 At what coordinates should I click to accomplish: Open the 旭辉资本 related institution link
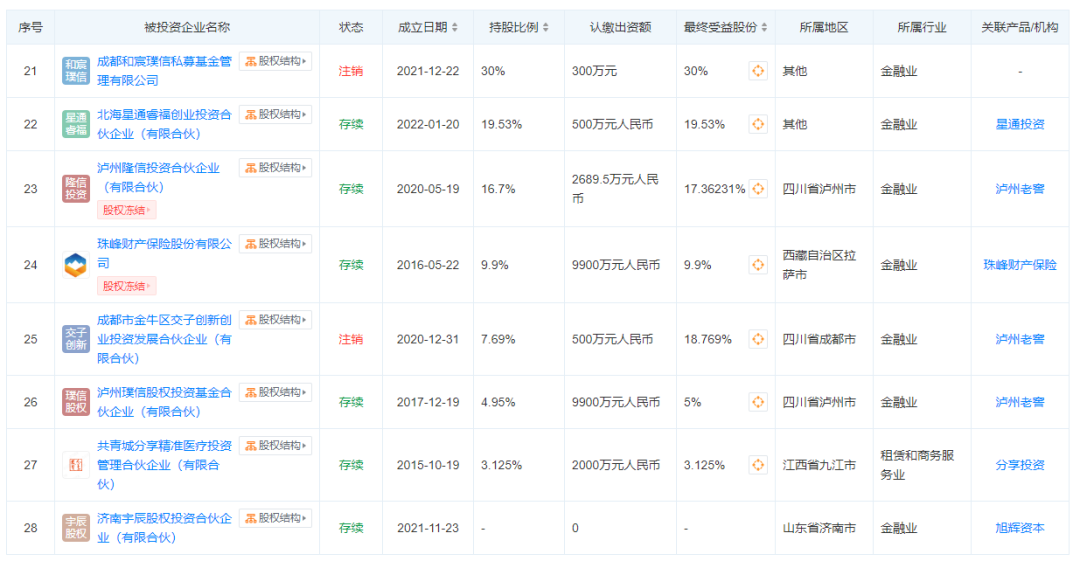click(x=1019, y=528)
